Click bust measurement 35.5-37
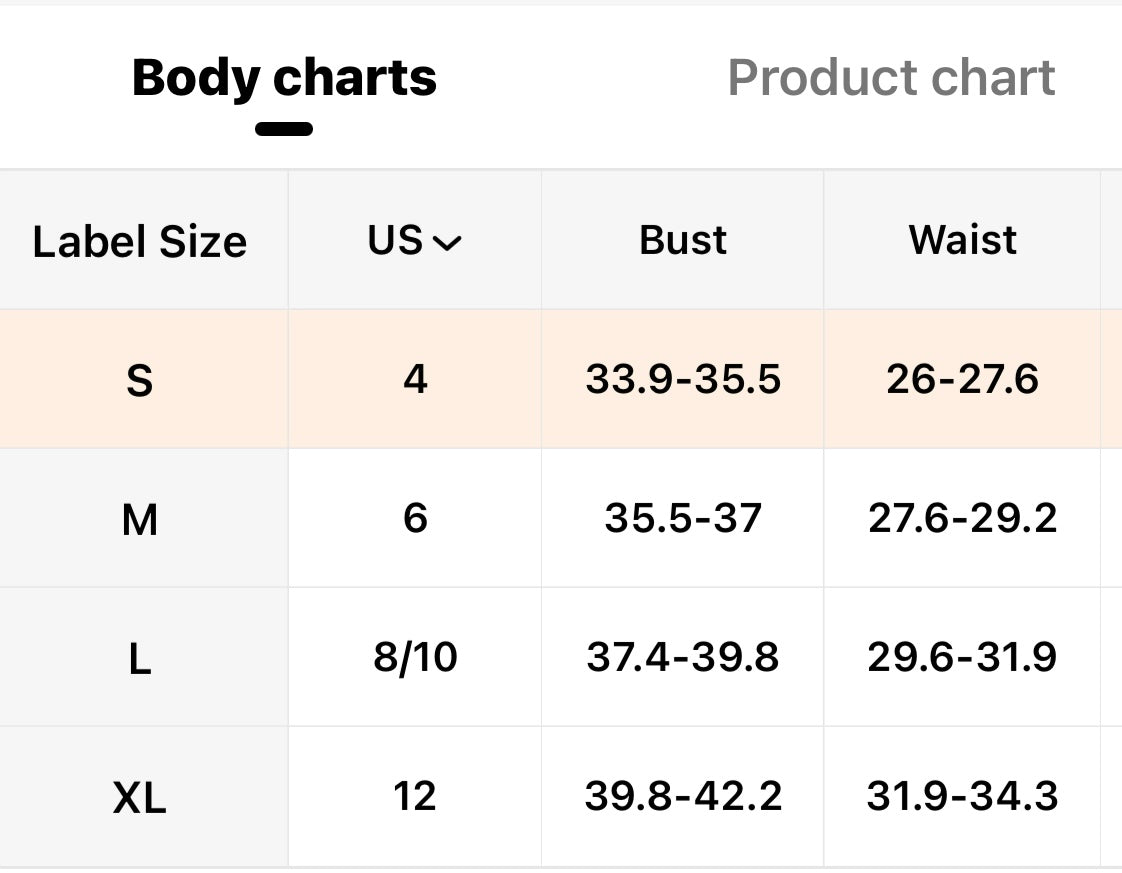Viewport: 1122px width, 873px height. click(x=683, y=519)
